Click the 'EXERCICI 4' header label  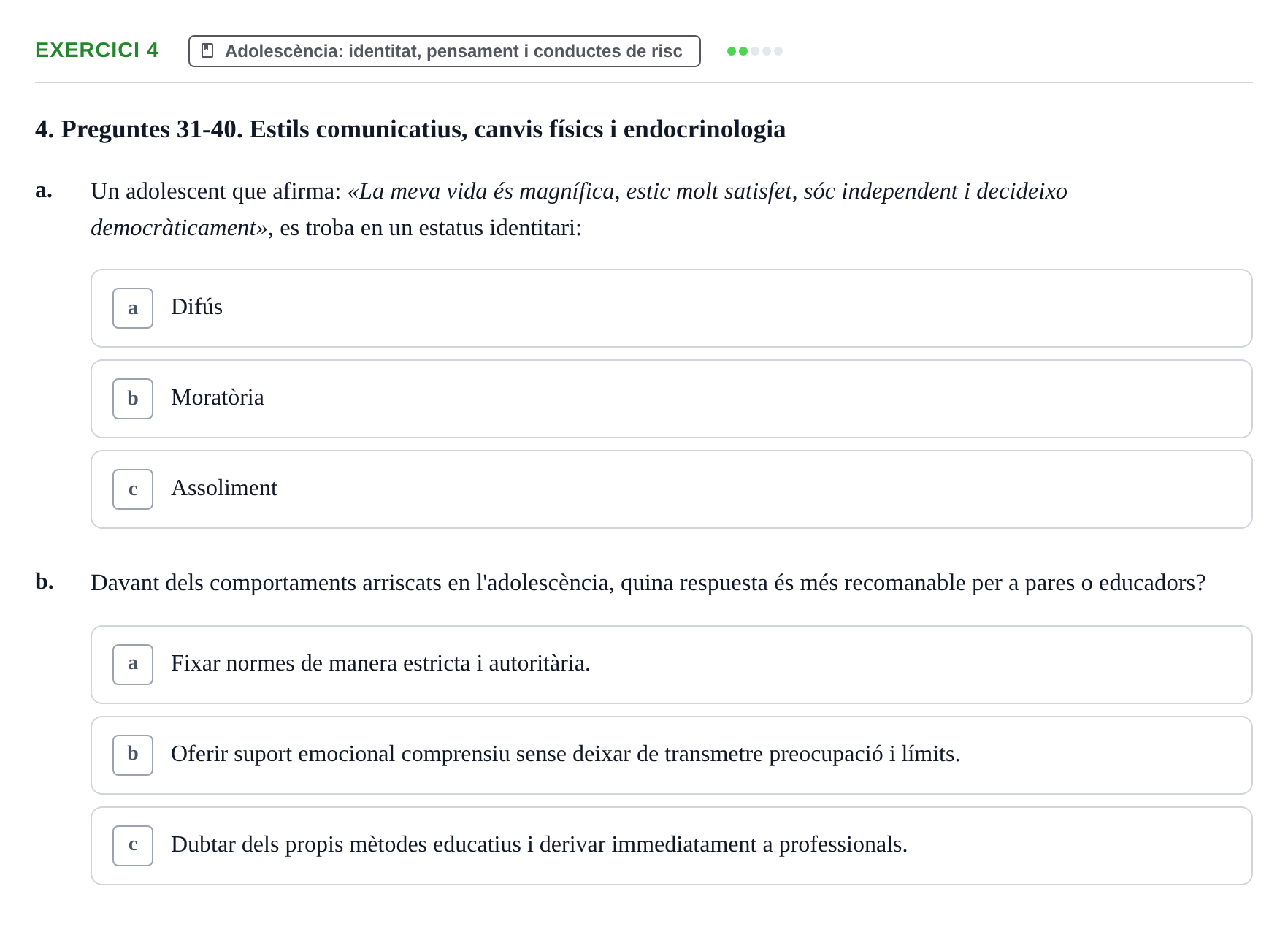97,50
